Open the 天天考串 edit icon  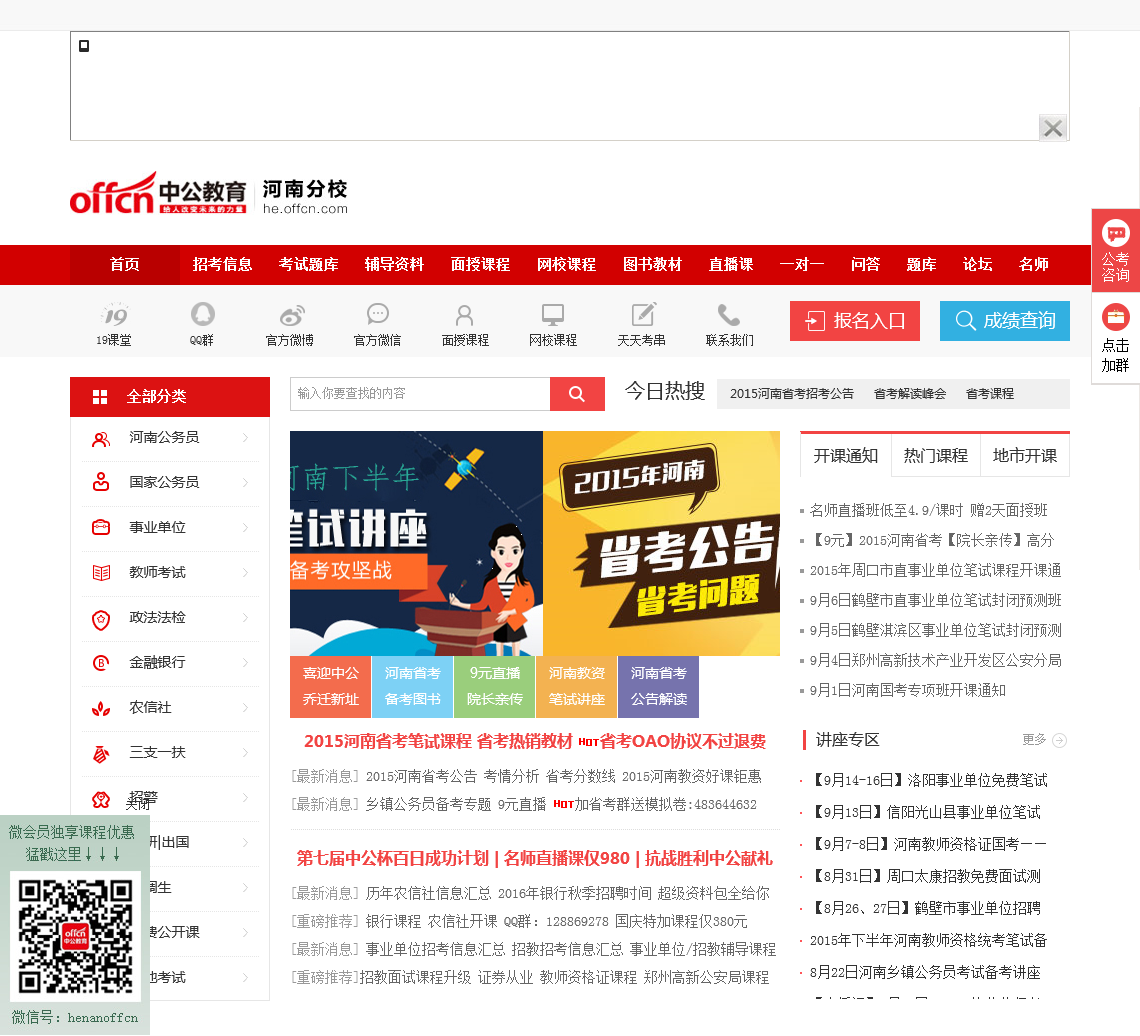(643, 314)
